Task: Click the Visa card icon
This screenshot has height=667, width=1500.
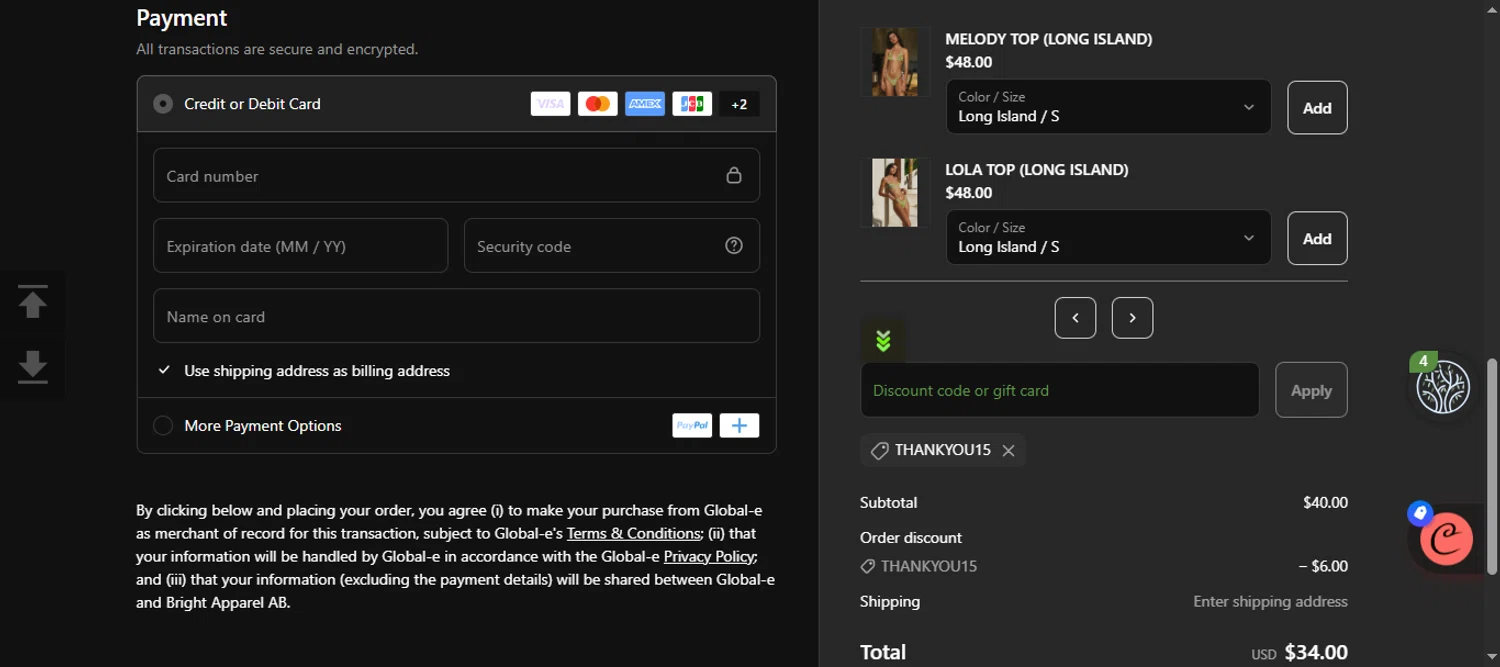Action: click(x=550, y=104)
